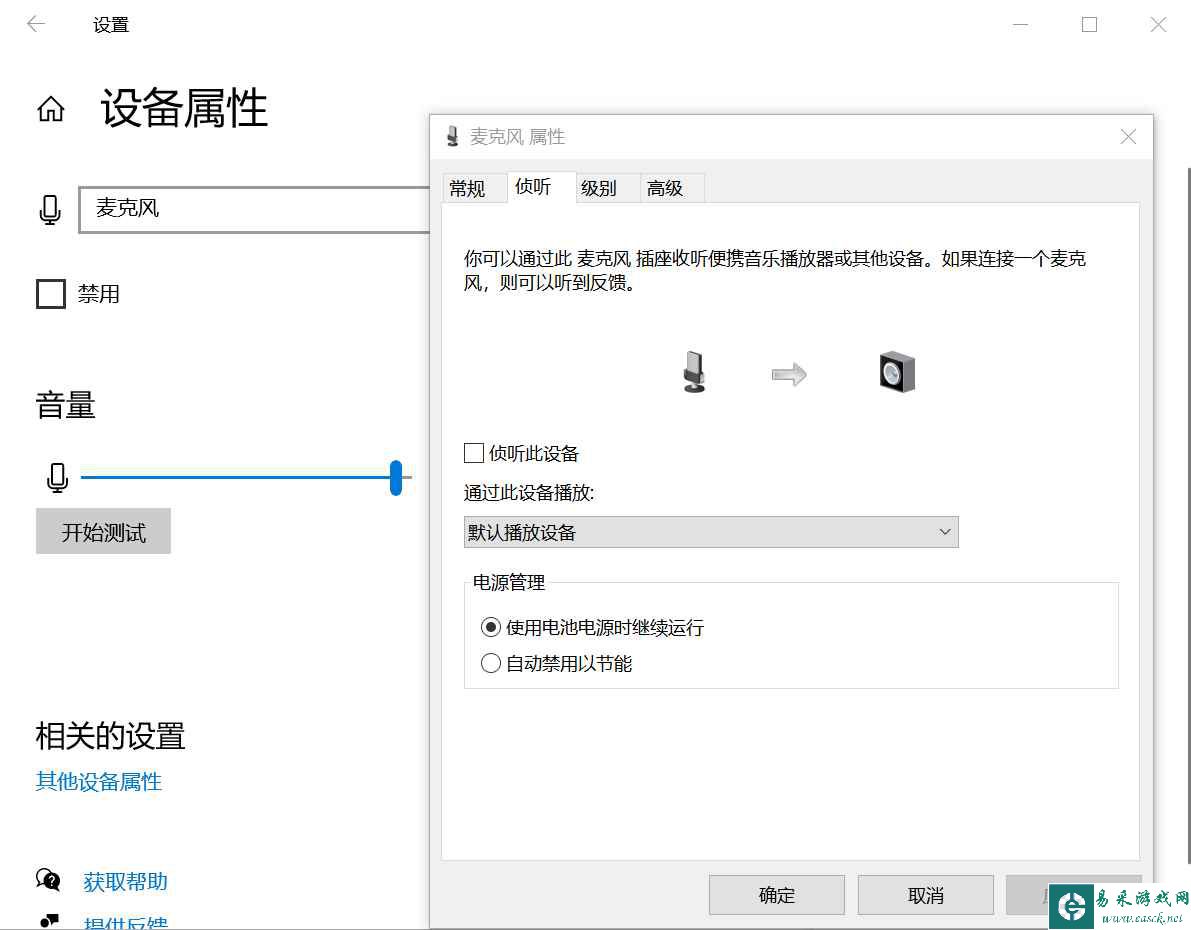Go to Settings home via house icon
The width and height of the screenshot is (1191, 930).
[x=51, y=109]
